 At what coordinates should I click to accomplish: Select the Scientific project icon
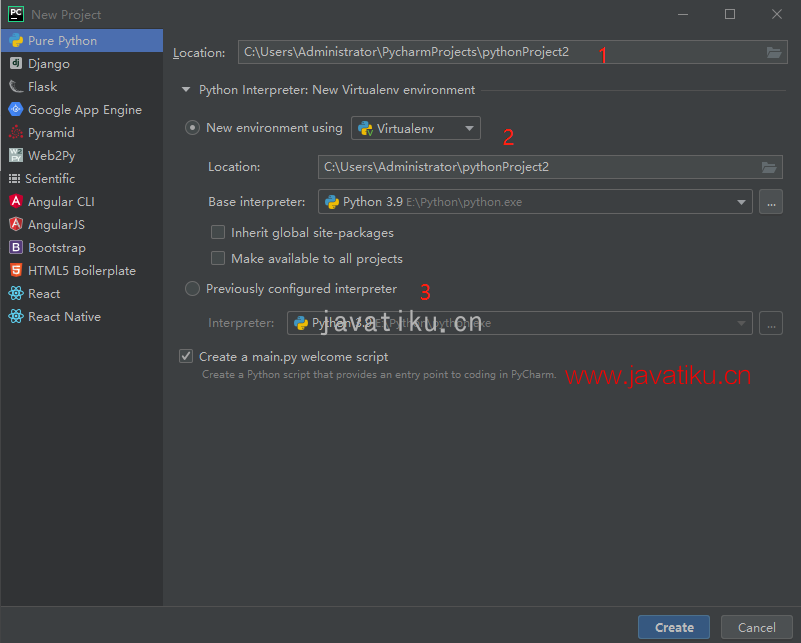pyautogui.click(x=14, y=178)
